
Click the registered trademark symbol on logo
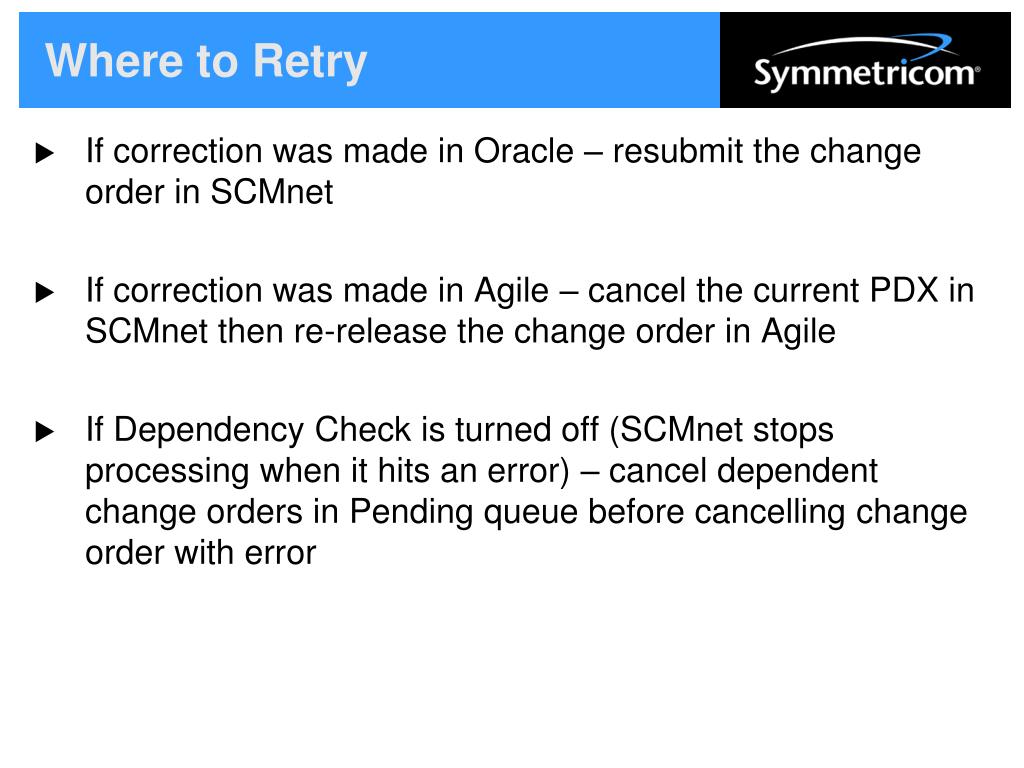[977, 68]
